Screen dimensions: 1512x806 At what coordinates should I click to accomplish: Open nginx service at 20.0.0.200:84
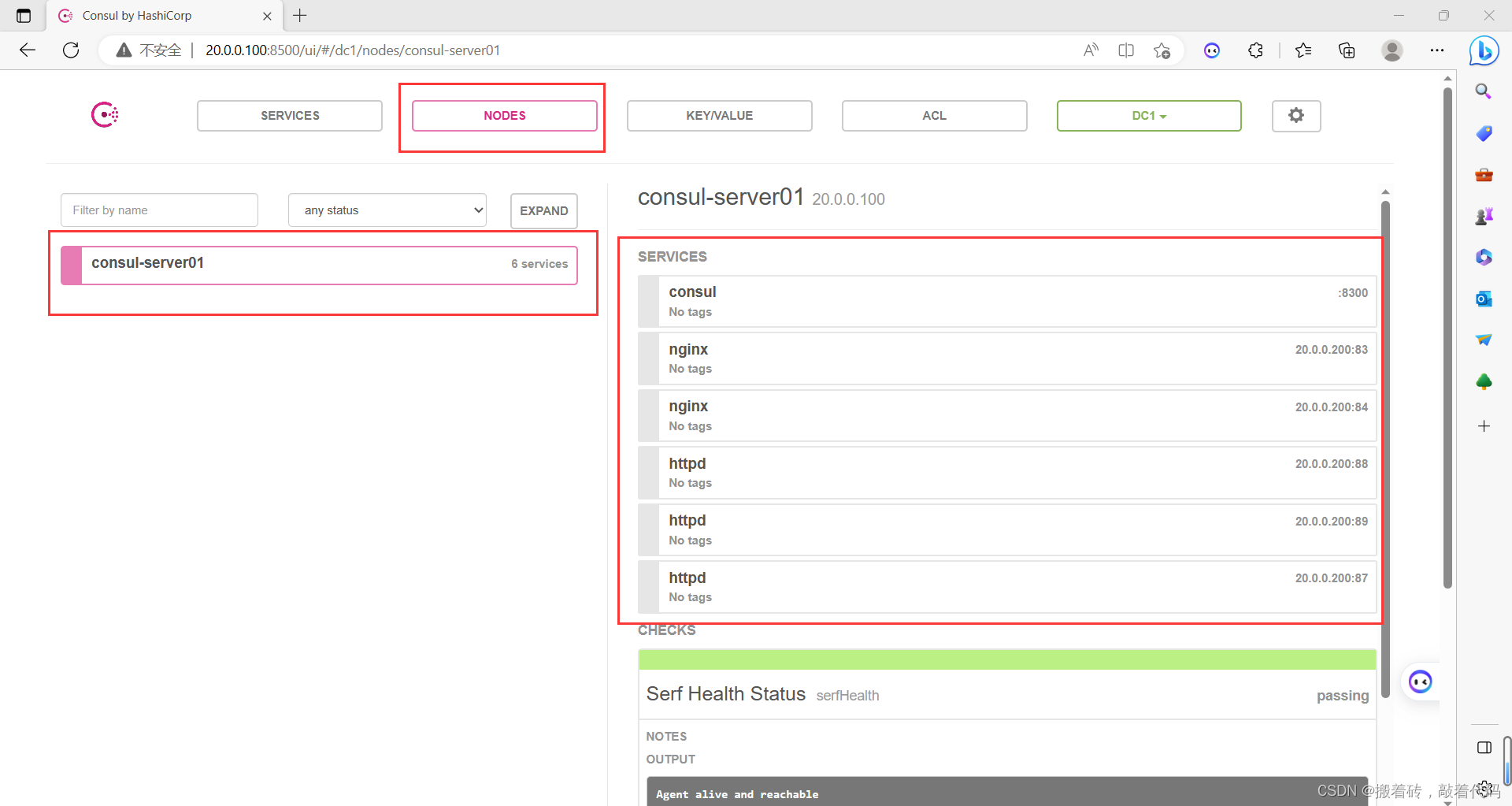click(x=1007, y=416)
